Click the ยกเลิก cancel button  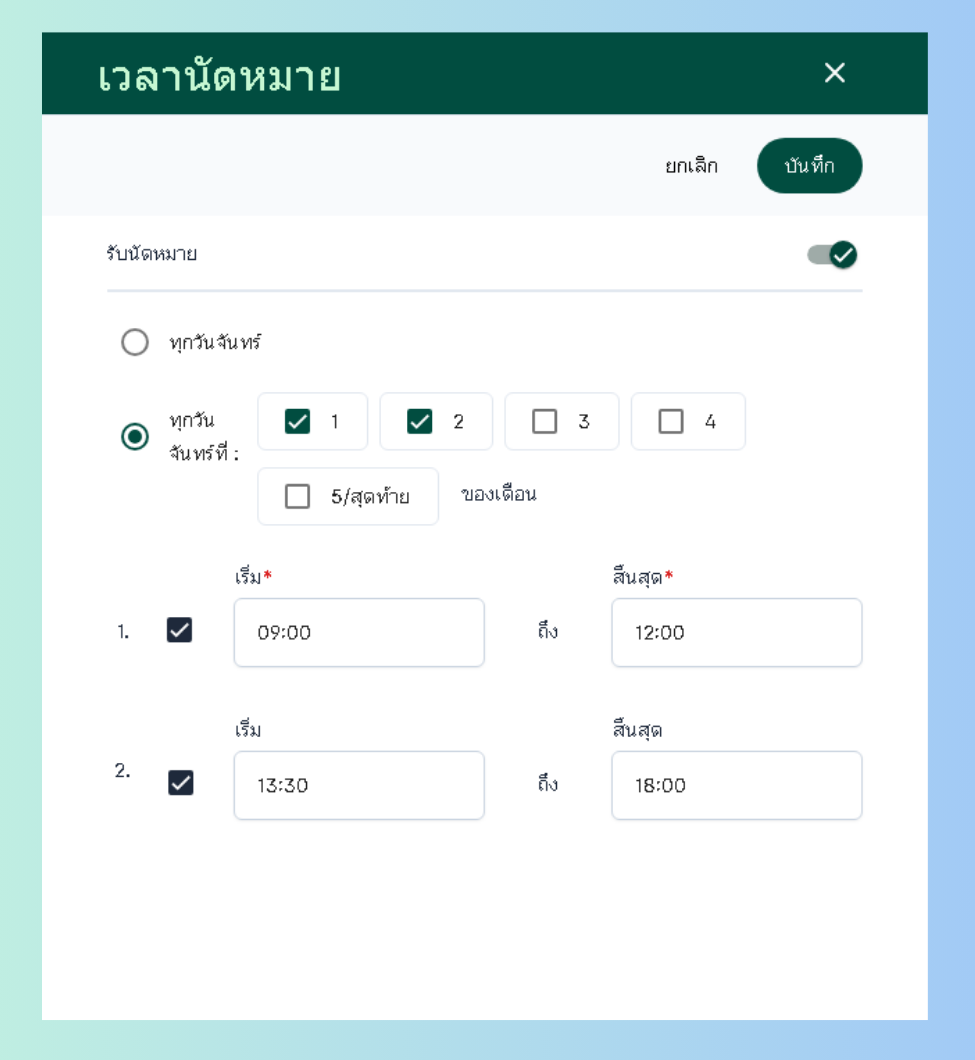point(691,166)
